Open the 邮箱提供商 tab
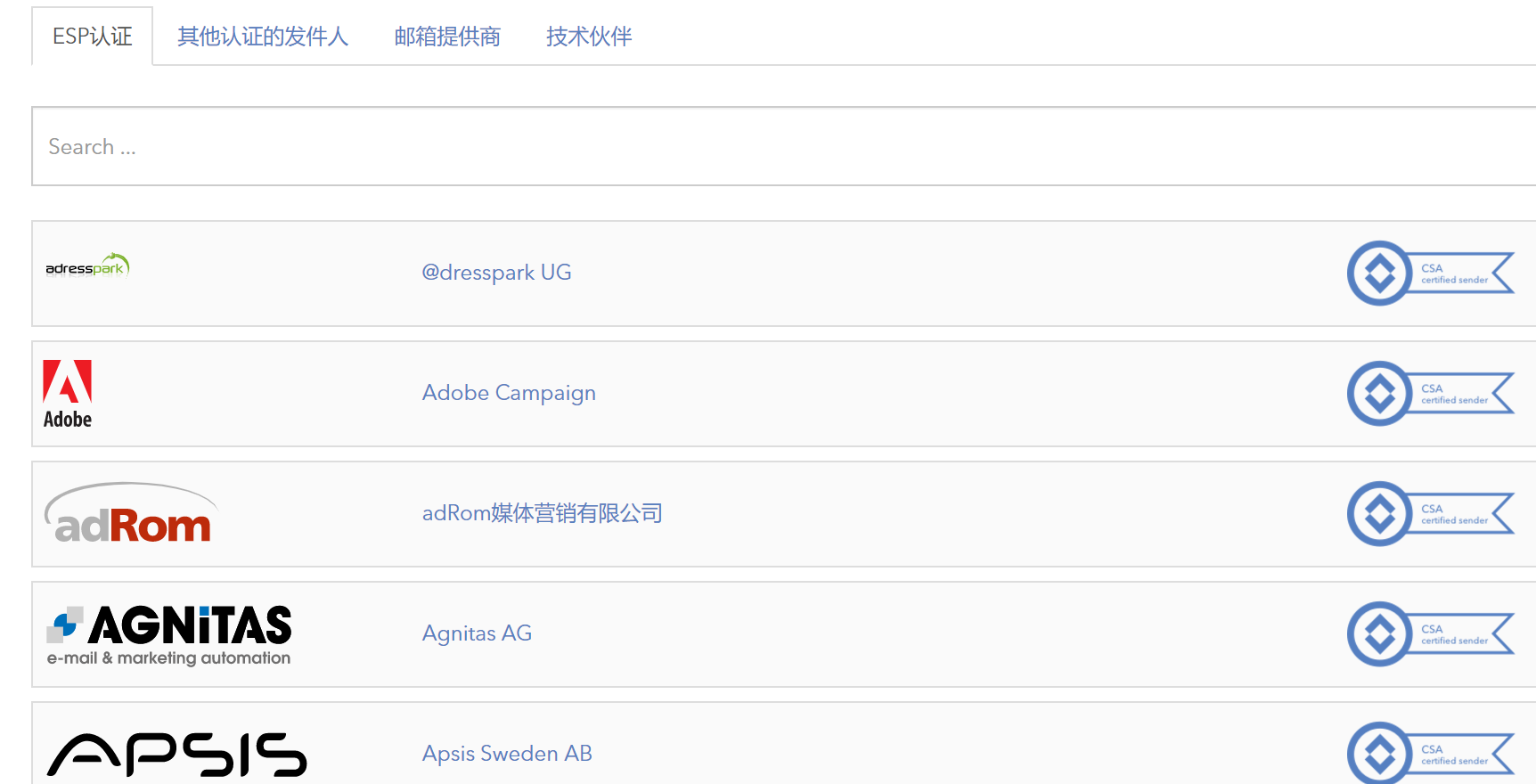The image size is (1536, 784). coord(447,37)
